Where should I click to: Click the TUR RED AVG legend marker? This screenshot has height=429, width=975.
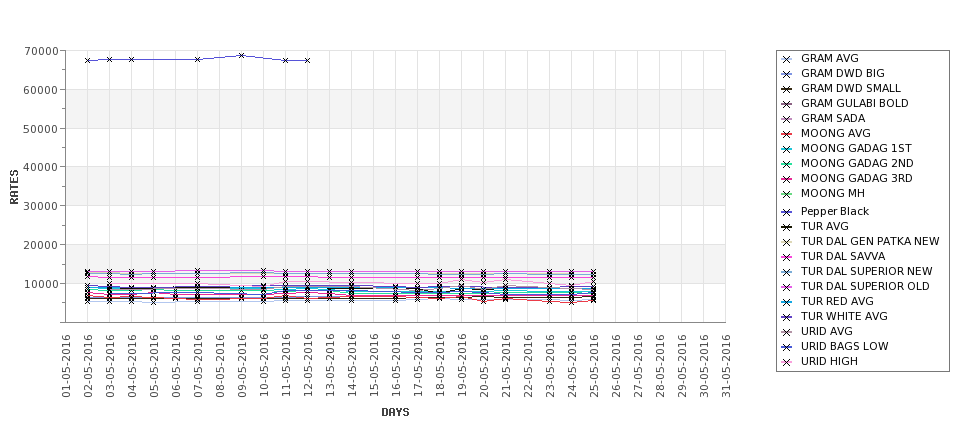787,302
